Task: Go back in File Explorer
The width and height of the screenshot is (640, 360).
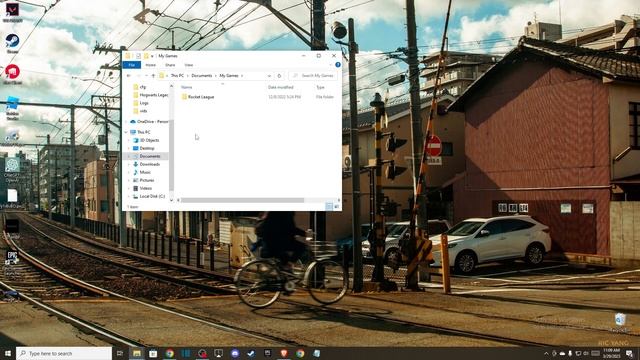Action: point(129,76)
